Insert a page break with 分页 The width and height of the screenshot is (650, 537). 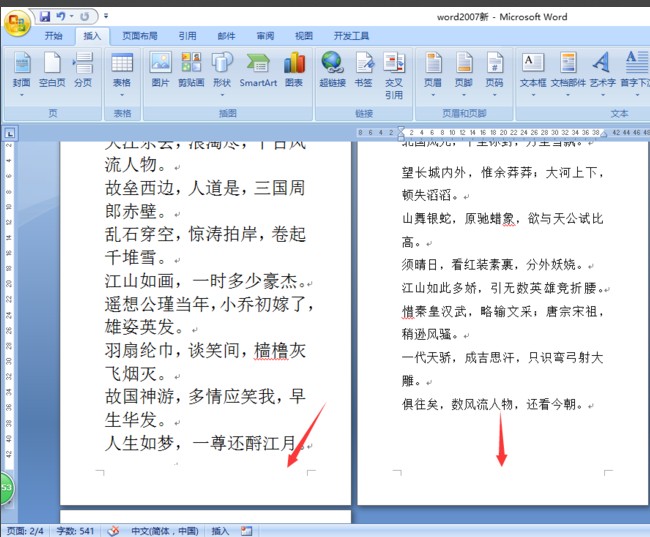coord(83,70)
